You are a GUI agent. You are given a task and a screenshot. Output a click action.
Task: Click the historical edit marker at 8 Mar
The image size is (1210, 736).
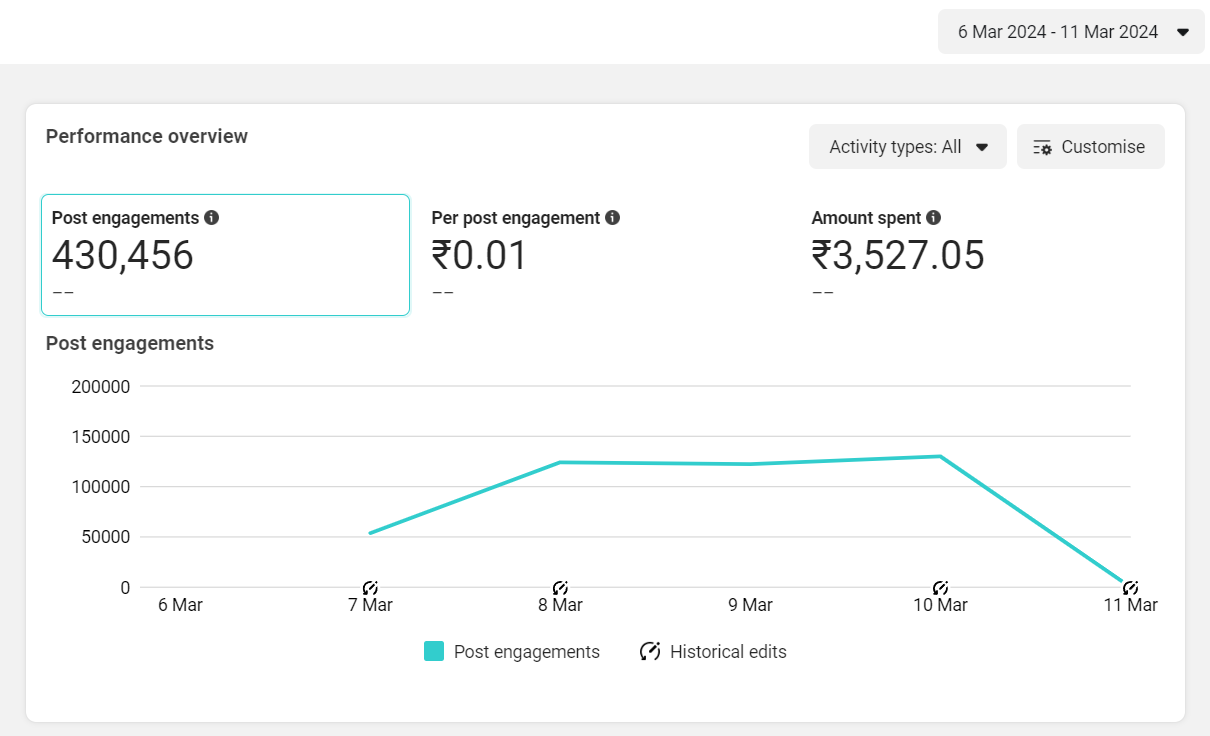coord(560,587)
